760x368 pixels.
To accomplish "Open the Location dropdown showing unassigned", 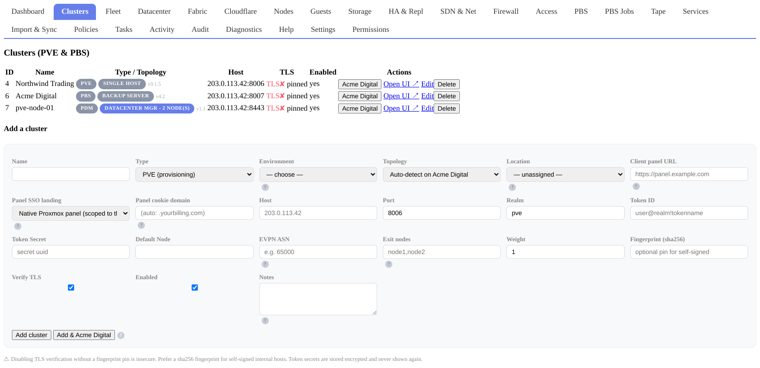I will coord(565,174).
